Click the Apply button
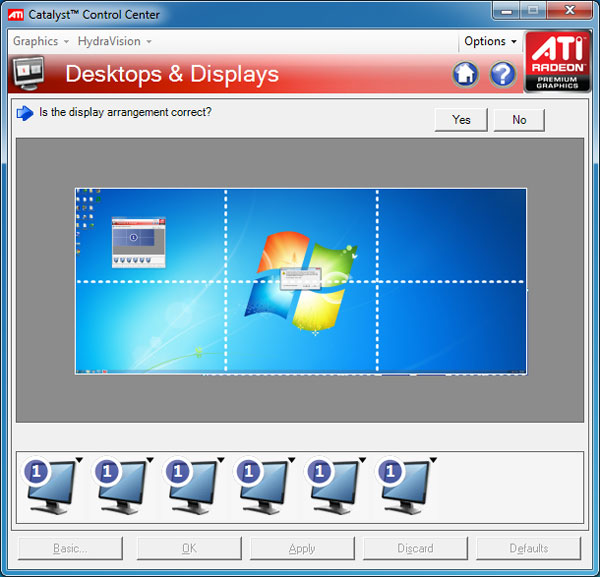Image resolution: width=600 pixels, height=577 pixels. coord(302,548)
